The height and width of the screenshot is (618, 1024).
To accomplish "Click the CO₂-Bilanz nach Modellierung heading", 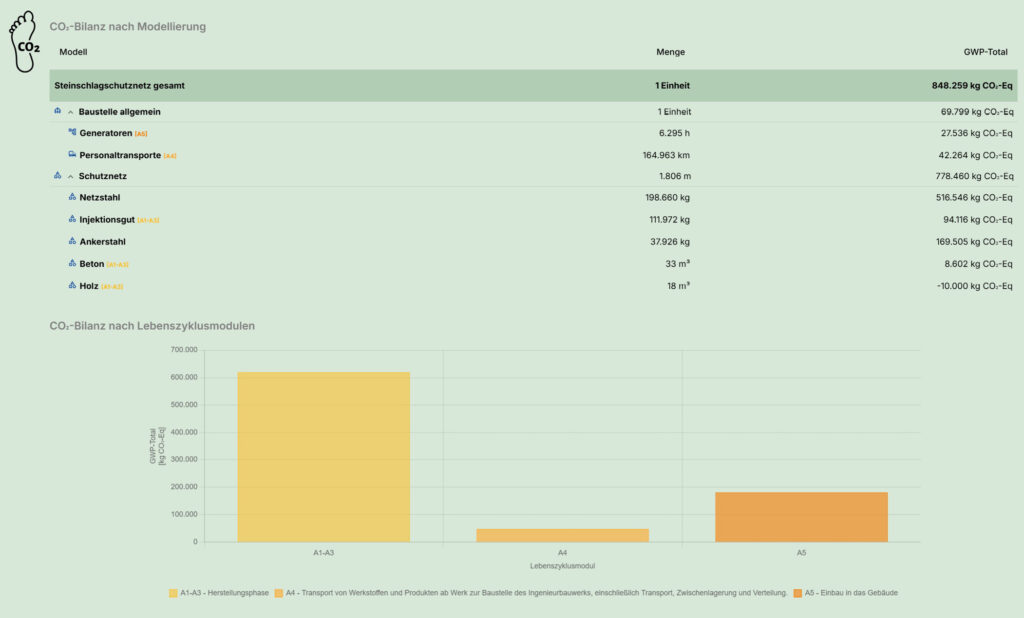I will point(127,27).
